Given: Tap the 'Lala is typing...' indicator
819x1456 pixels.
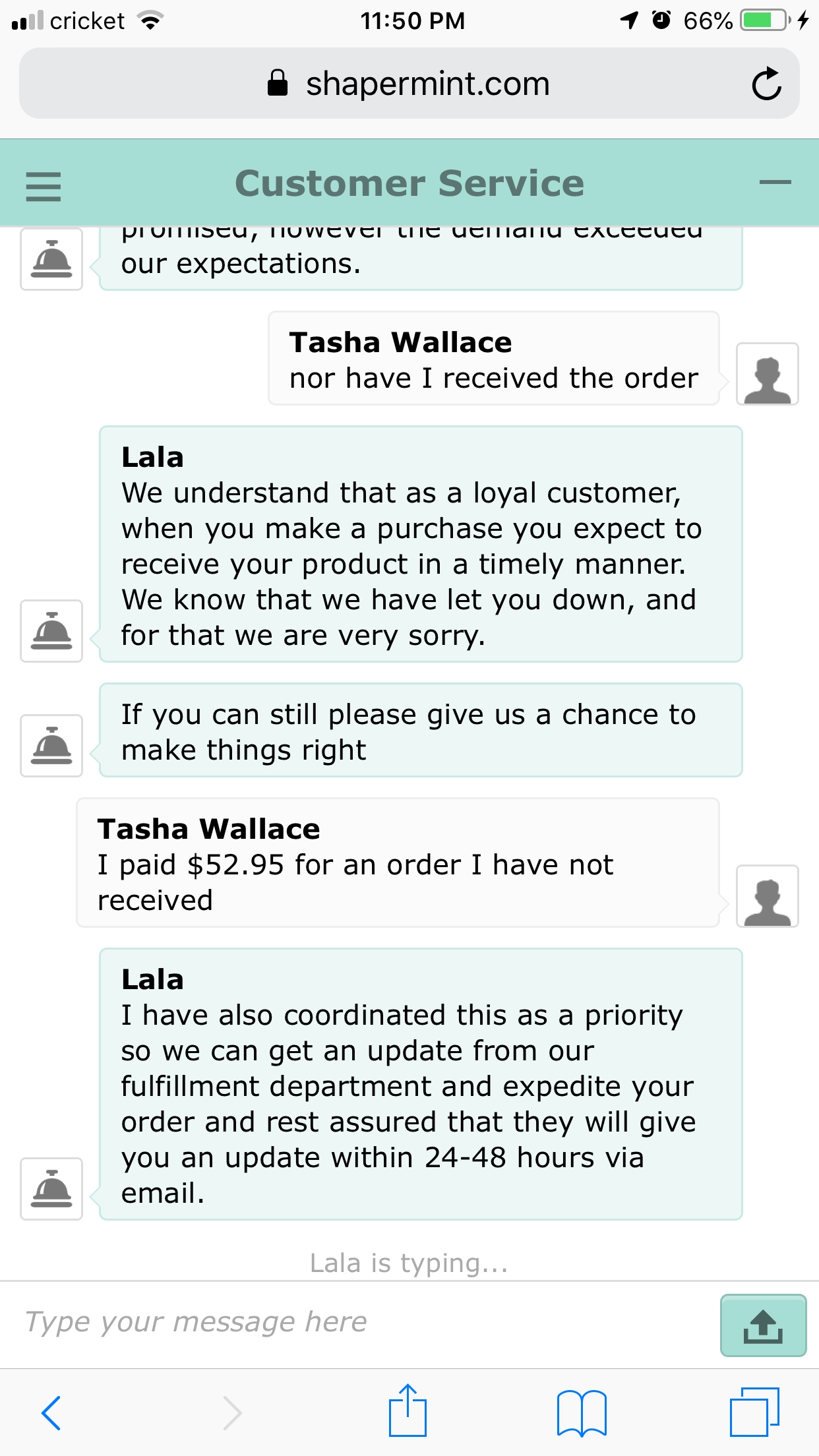Looking at the screenshot, I should click(409, 1263).
